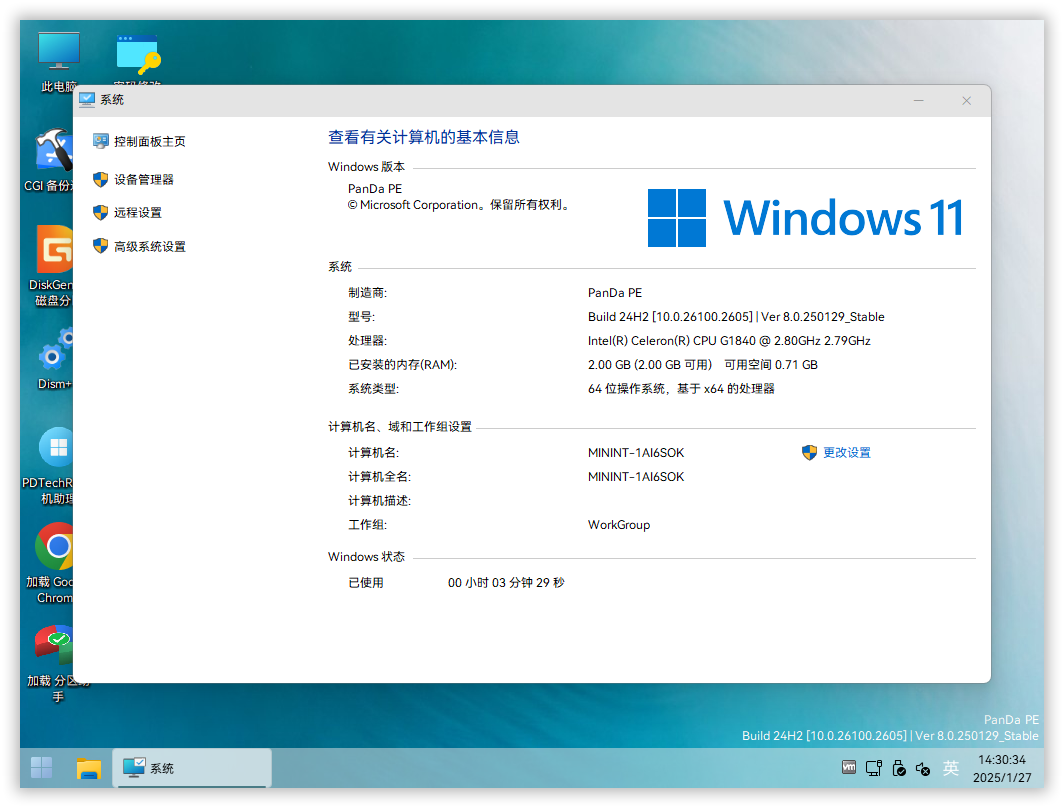The image size is (1064, 808).
Task: Click the Microsoft Corporation copyright text
Action: click(x=458, y=205)
